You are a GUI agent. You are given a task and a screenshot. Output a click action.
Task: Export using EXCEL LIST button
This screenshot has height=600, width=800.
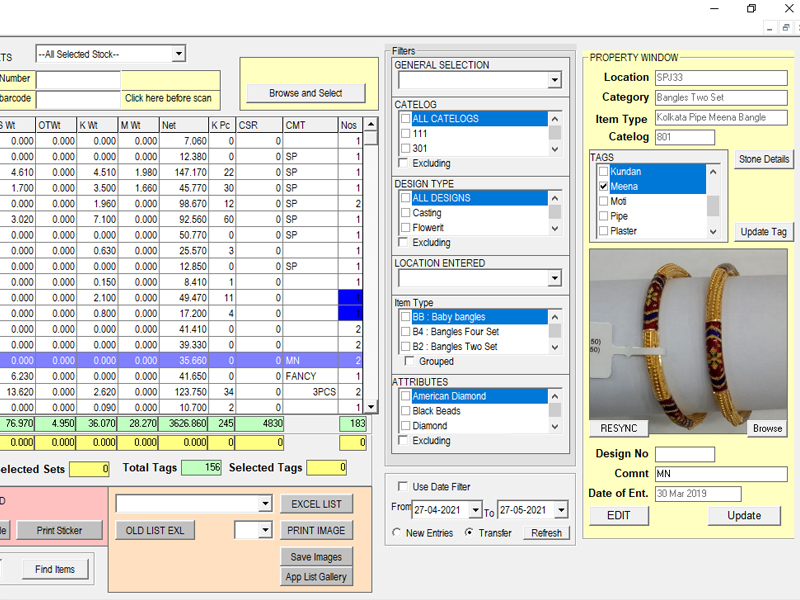(x=316, y=504)
